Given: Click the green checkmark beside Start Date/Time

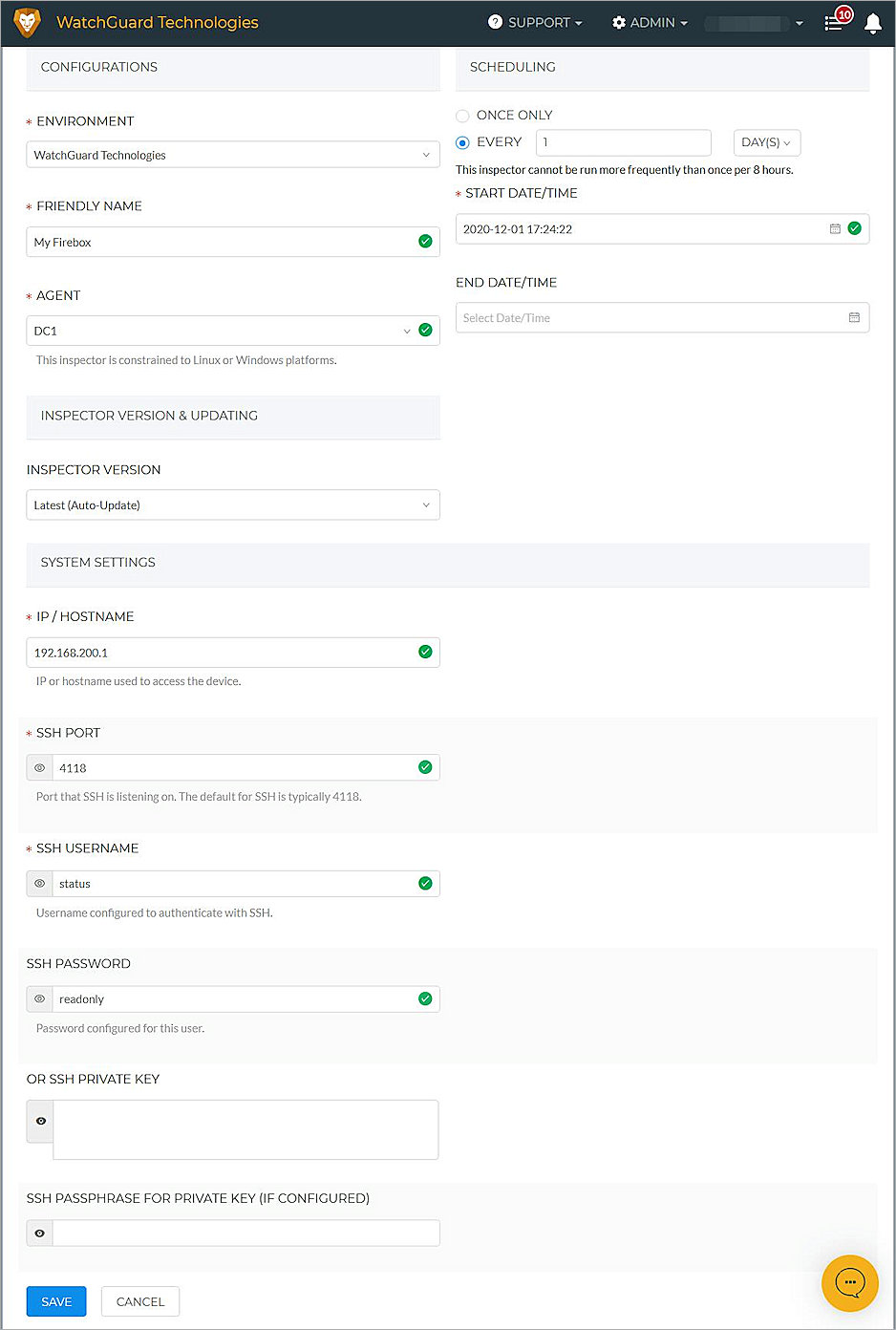Looking at the screenshot, I should pyautogui.click(x=855, y=228).
